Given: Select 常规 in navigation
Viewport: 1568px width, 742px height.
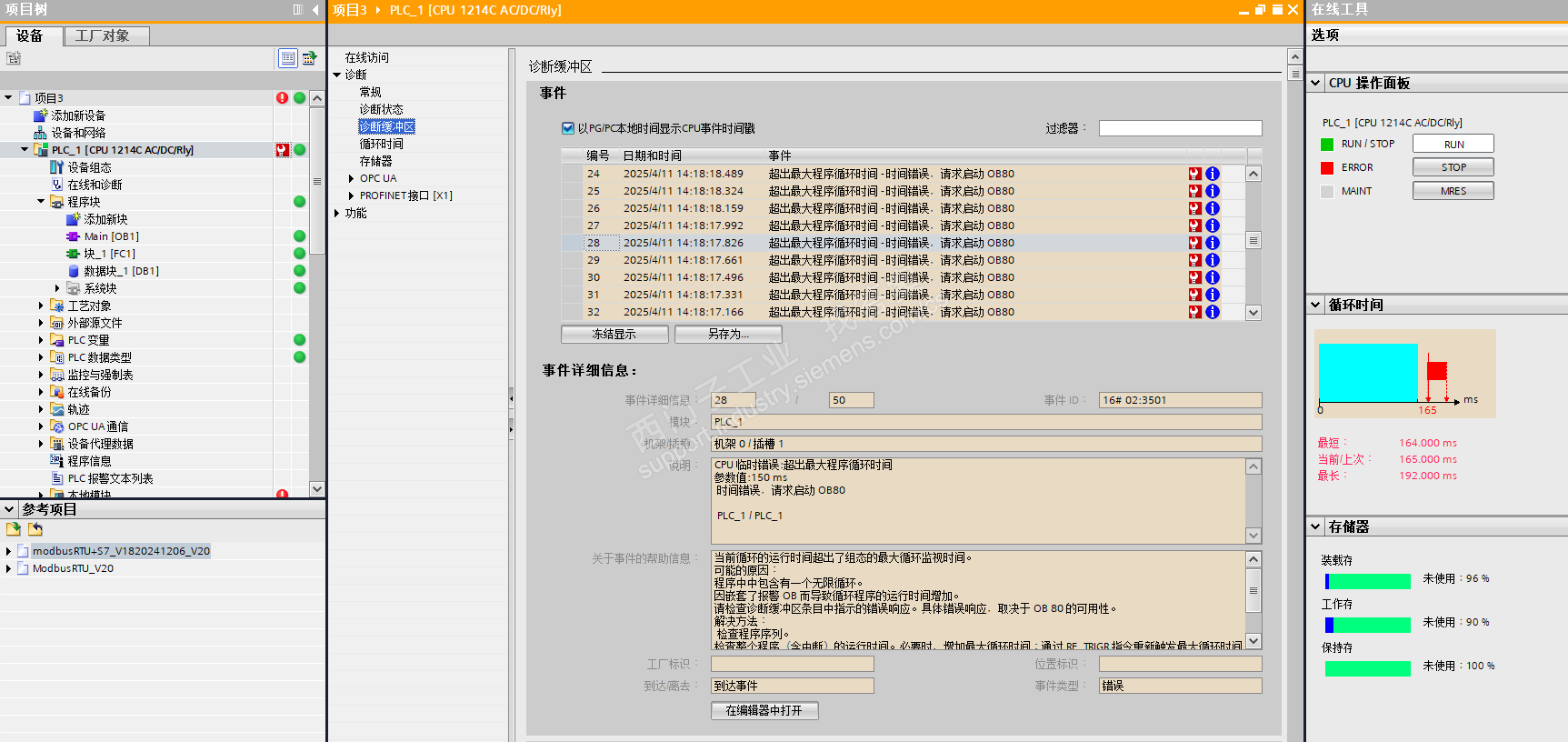Looking at the screenshot, I should click(x=370, y=92).
